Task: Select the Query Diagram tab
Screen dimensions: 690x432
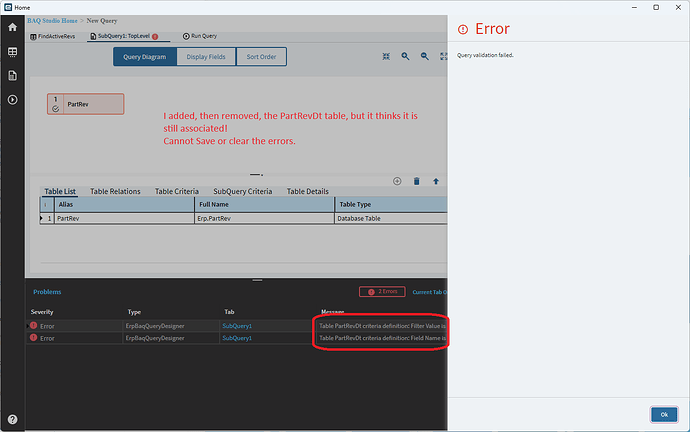Action: point(145,57)
